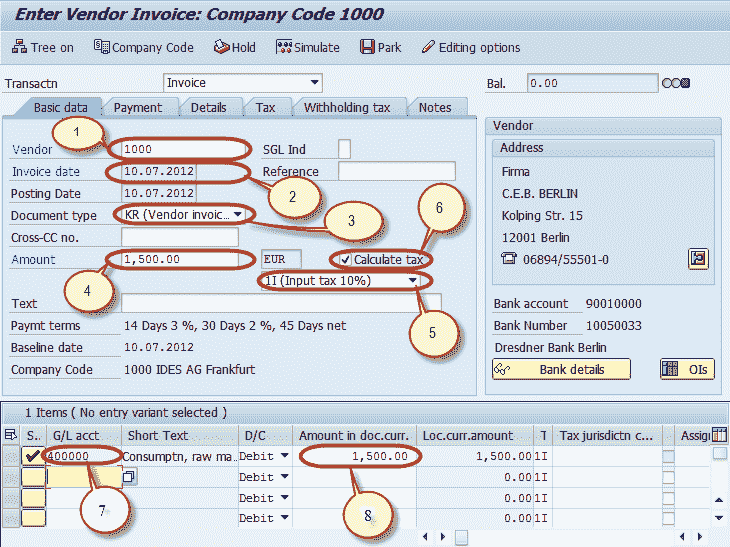The height and width of the screenshot is (547, 730).
Task: Click the Posting Date field
Action: tap(159, 193)
